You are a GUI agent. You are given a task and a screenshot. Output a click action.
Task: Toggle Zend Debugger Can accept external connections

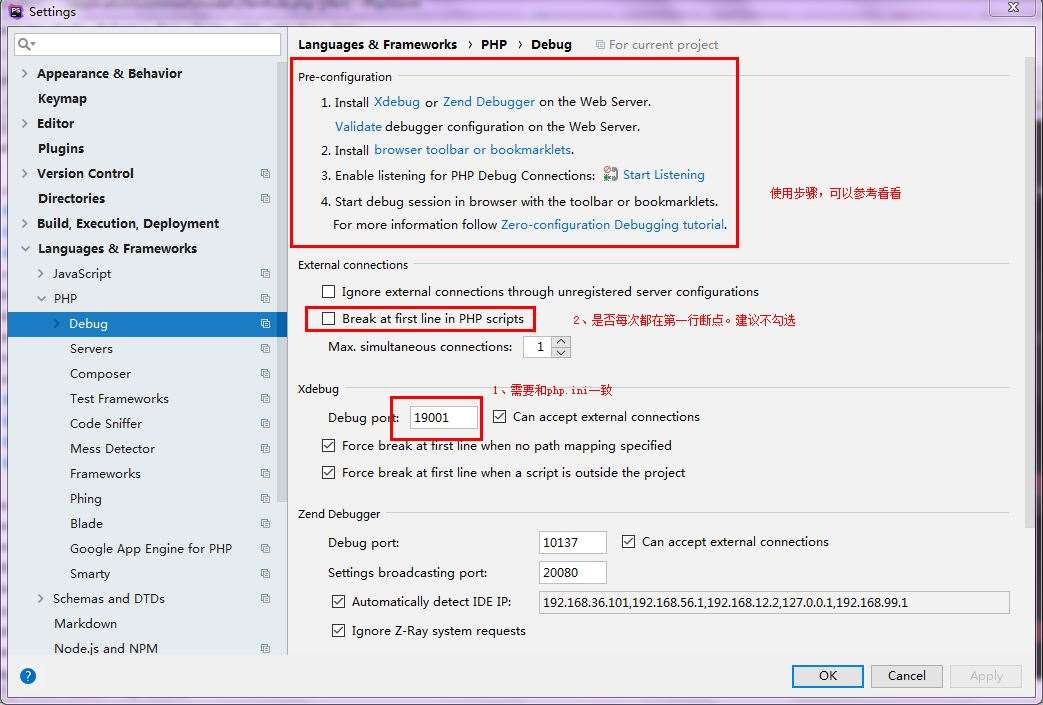pos(628,542)
